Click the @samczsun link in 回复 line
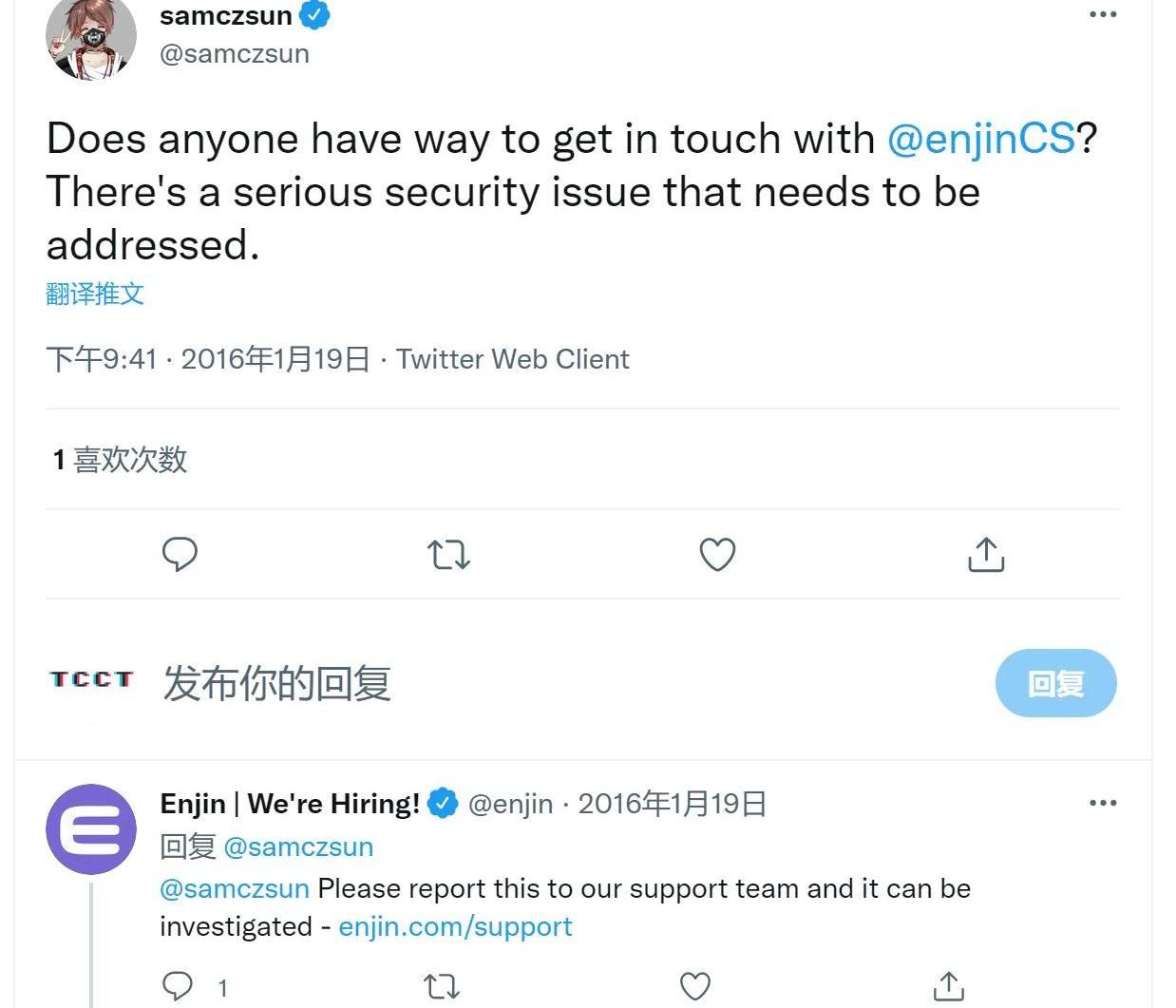Image resolution: width=1176 pixels, height=1008 pixels. (298, 846)
